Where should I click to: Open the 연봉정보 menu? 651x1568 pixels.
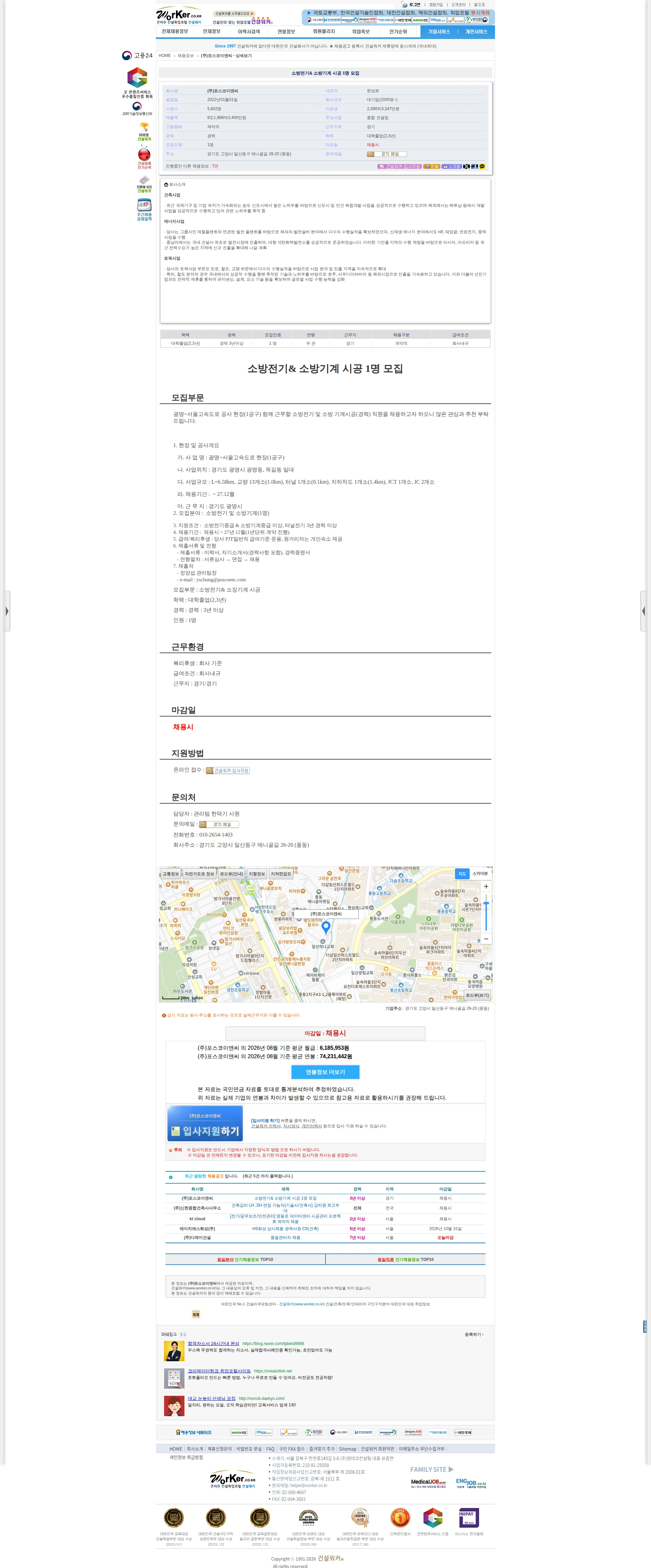click(x=286, y=32)
